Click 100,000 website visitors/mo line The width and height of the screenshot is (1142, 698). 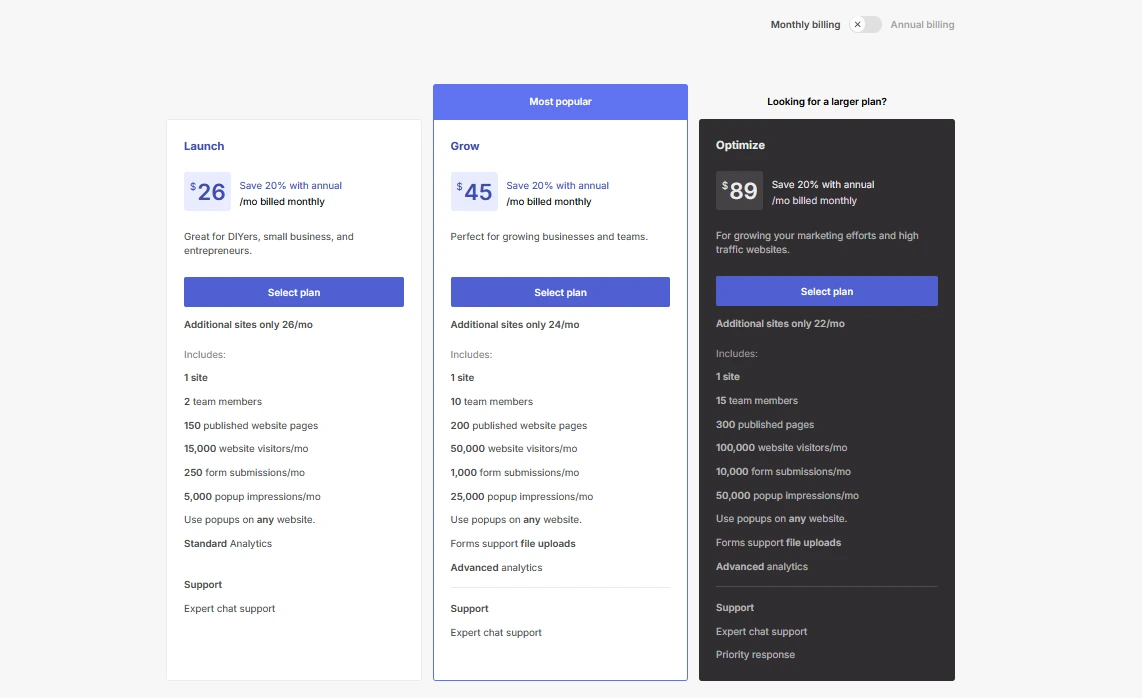781,448
